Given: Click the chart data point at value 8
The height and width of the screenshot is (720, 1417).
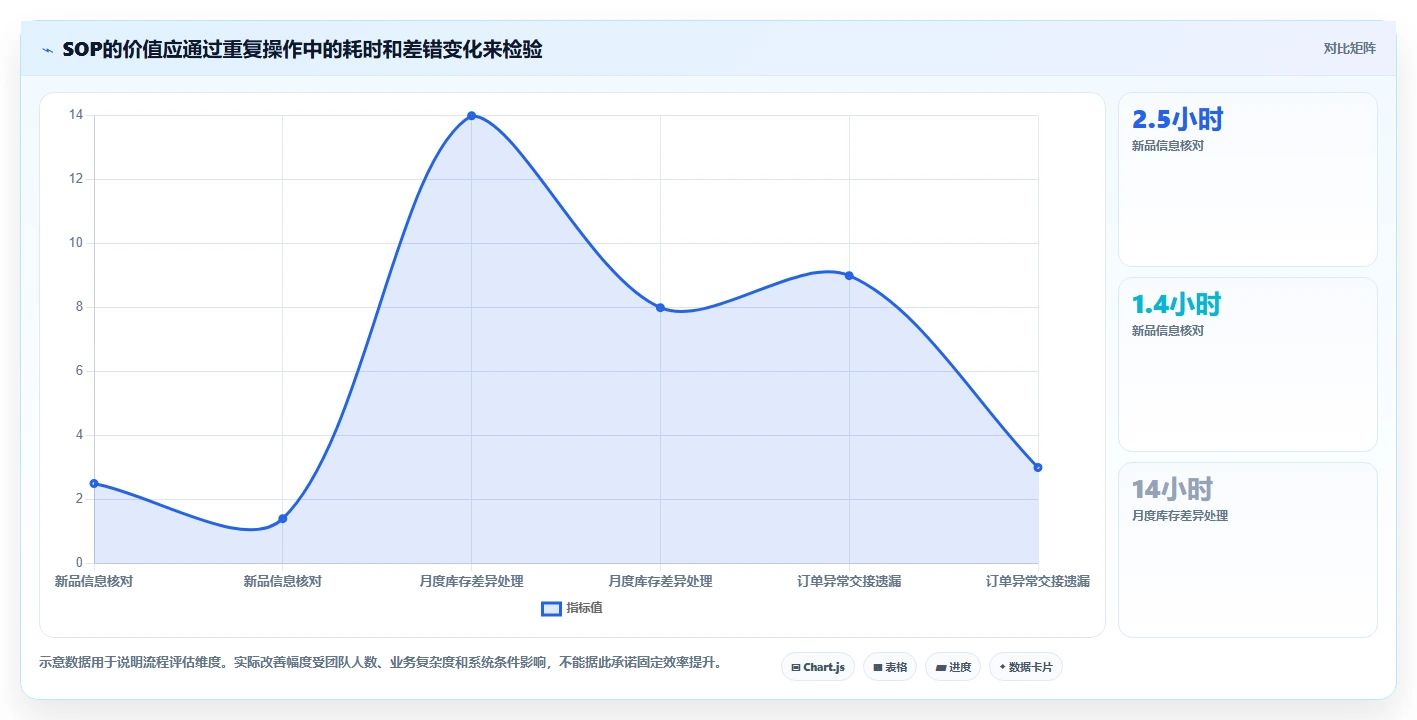Looking at the screenshot, I should pyautogui.click(x=660, y=307).
